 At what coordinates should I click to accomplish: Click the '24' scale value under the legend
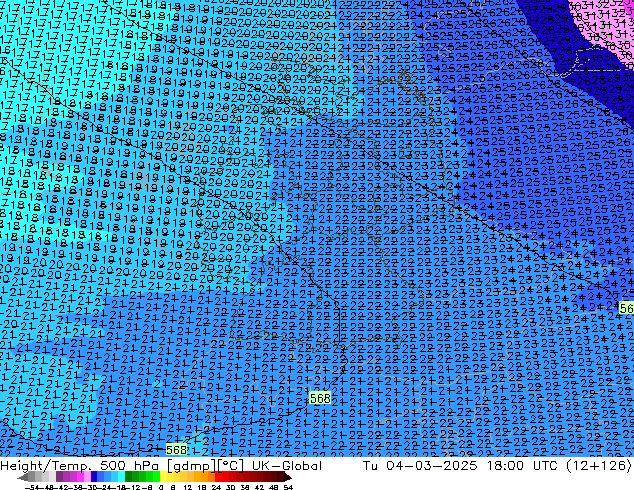(x=216, y=488)
